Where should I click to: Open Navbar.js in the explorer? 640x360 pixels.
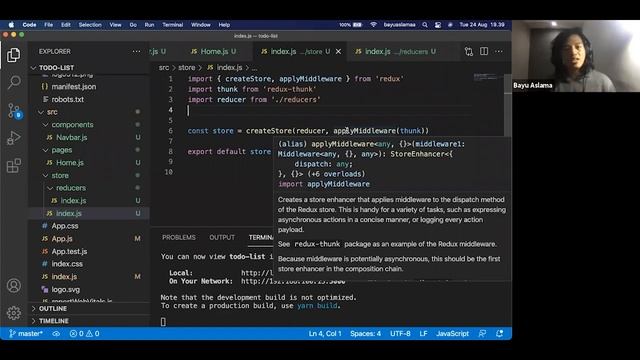pos(71,137)
